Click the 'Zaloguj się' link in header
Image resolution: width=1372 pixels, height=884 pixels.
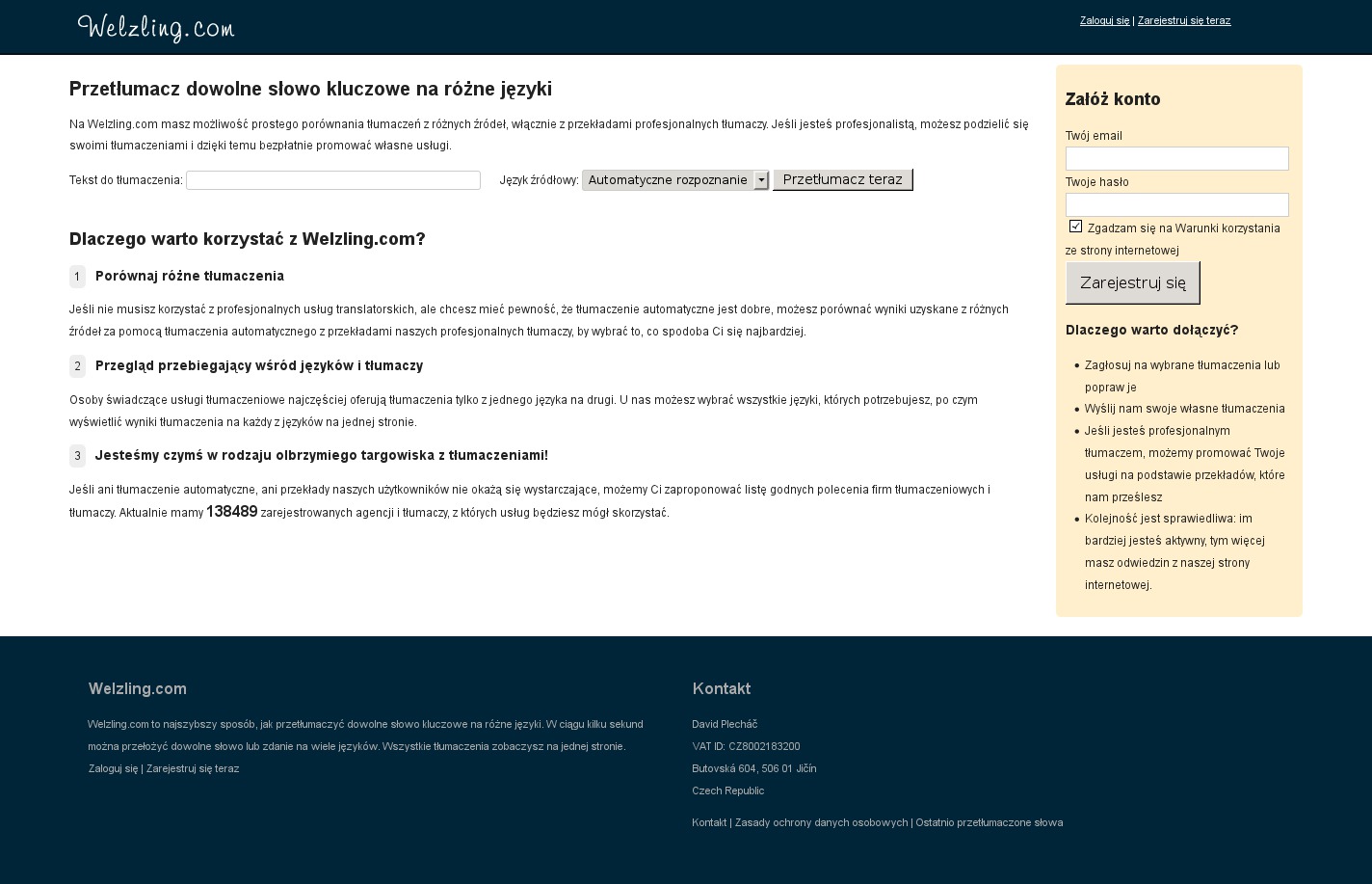click(1104, 20)
